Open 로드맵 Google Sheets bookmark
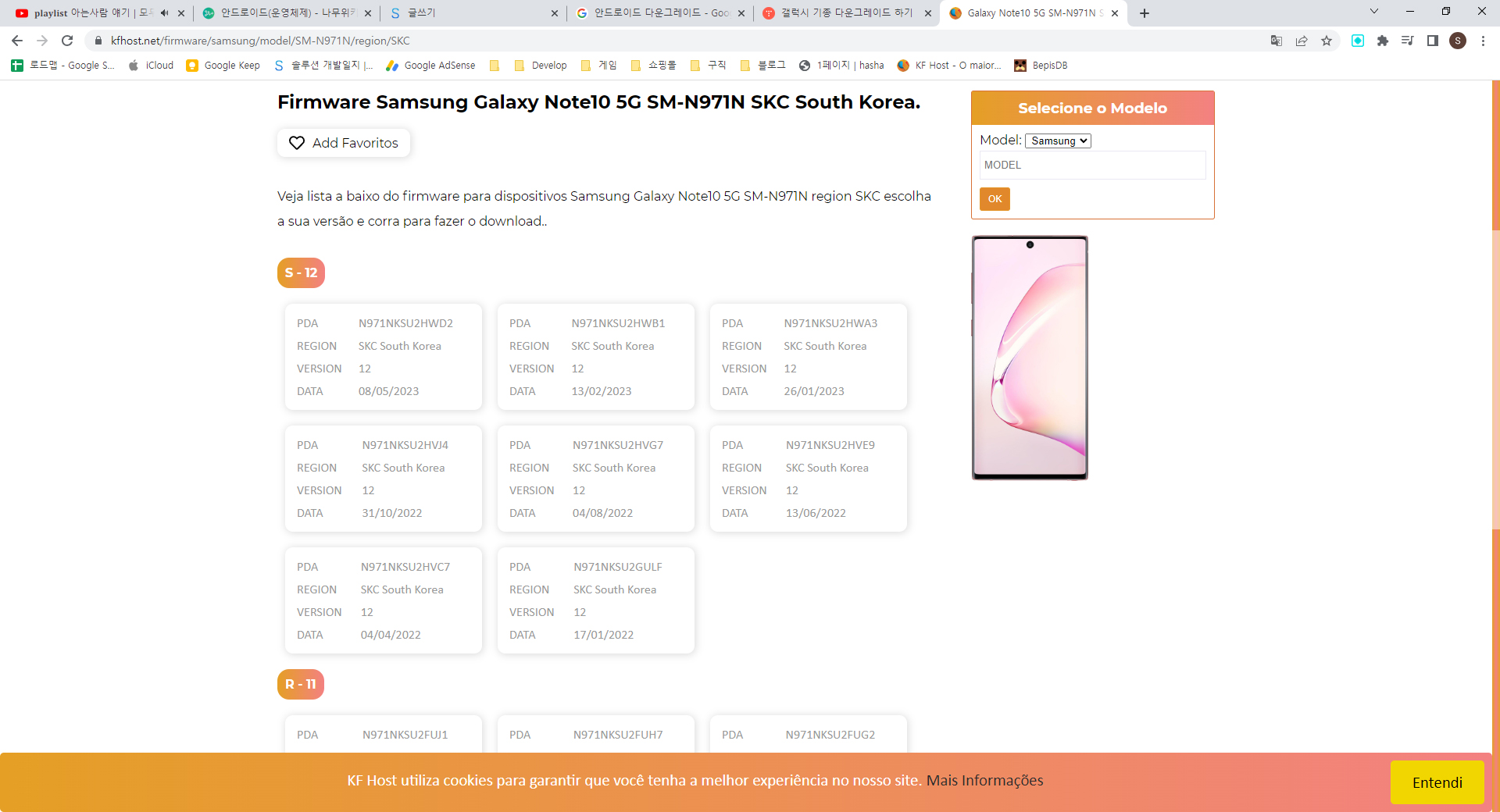The image size is (1500, 812). click(63, 66)
